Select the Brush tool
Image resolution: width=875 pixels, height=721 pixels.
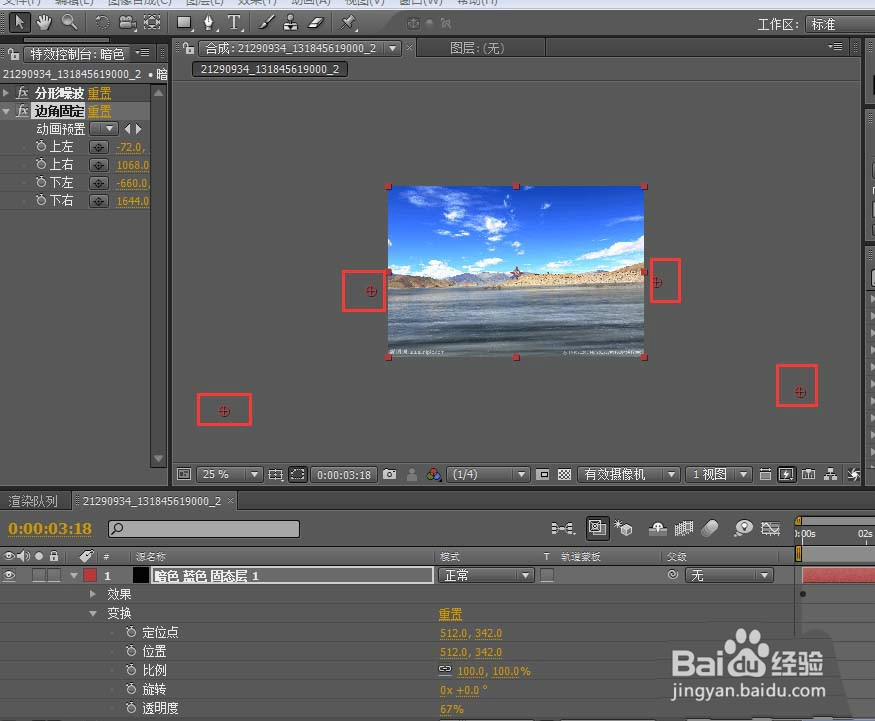click(x=266, y=22)
